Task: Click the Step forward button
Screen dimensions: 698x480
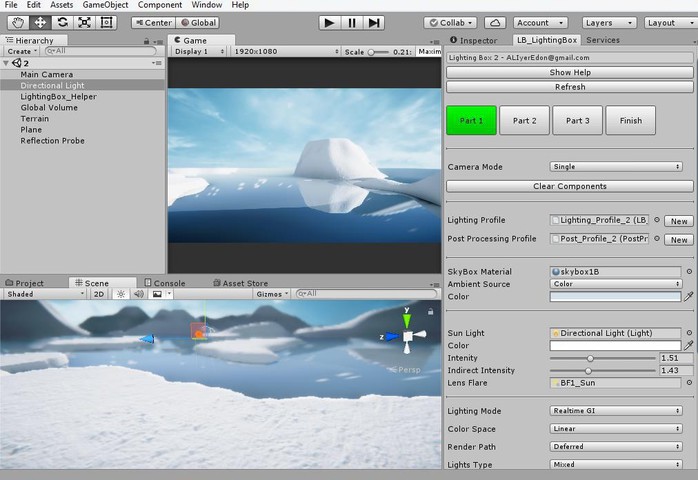Action: [x=374, y=23]
